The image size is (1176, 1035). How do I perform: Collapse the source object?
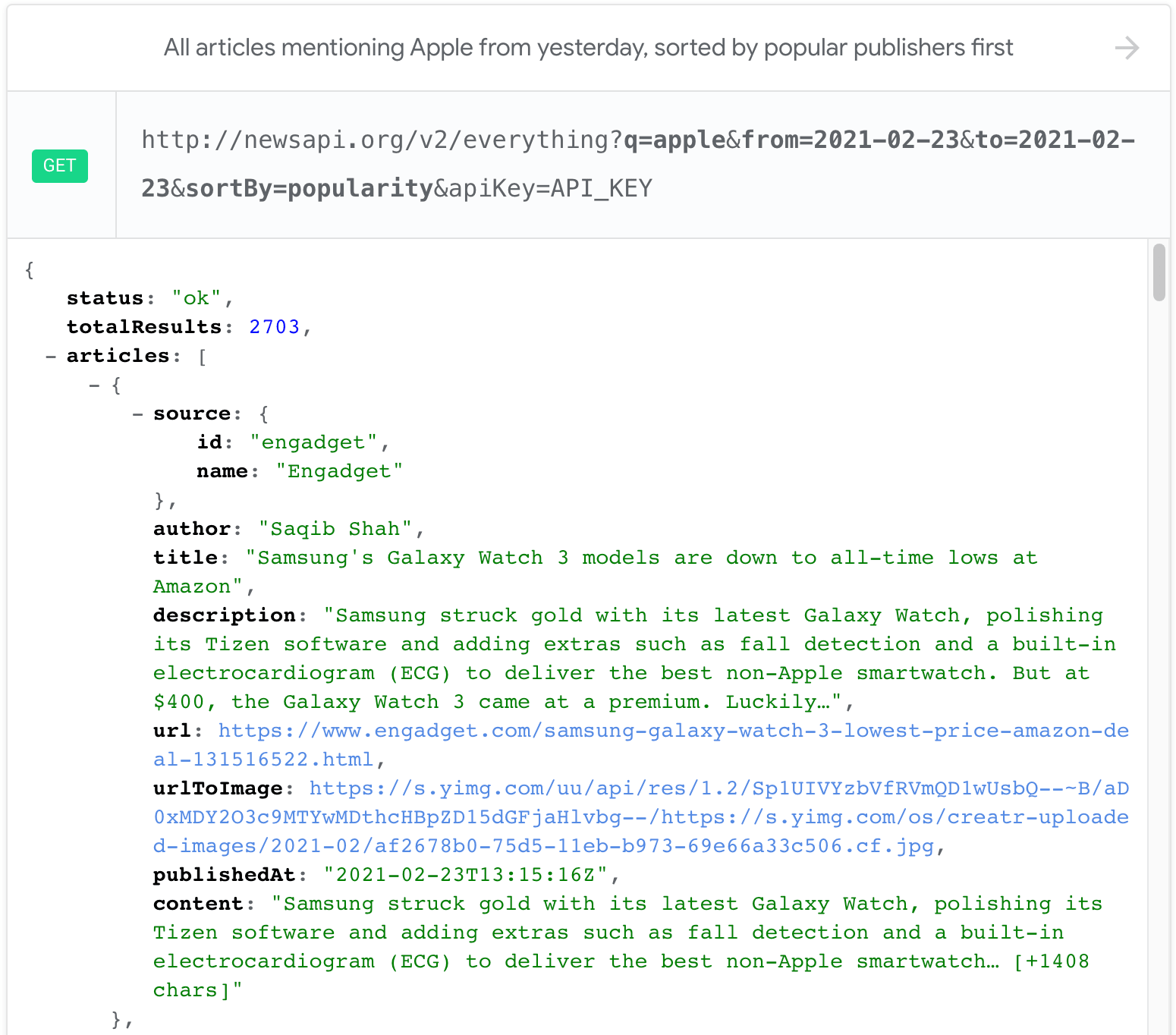(137, 414)
